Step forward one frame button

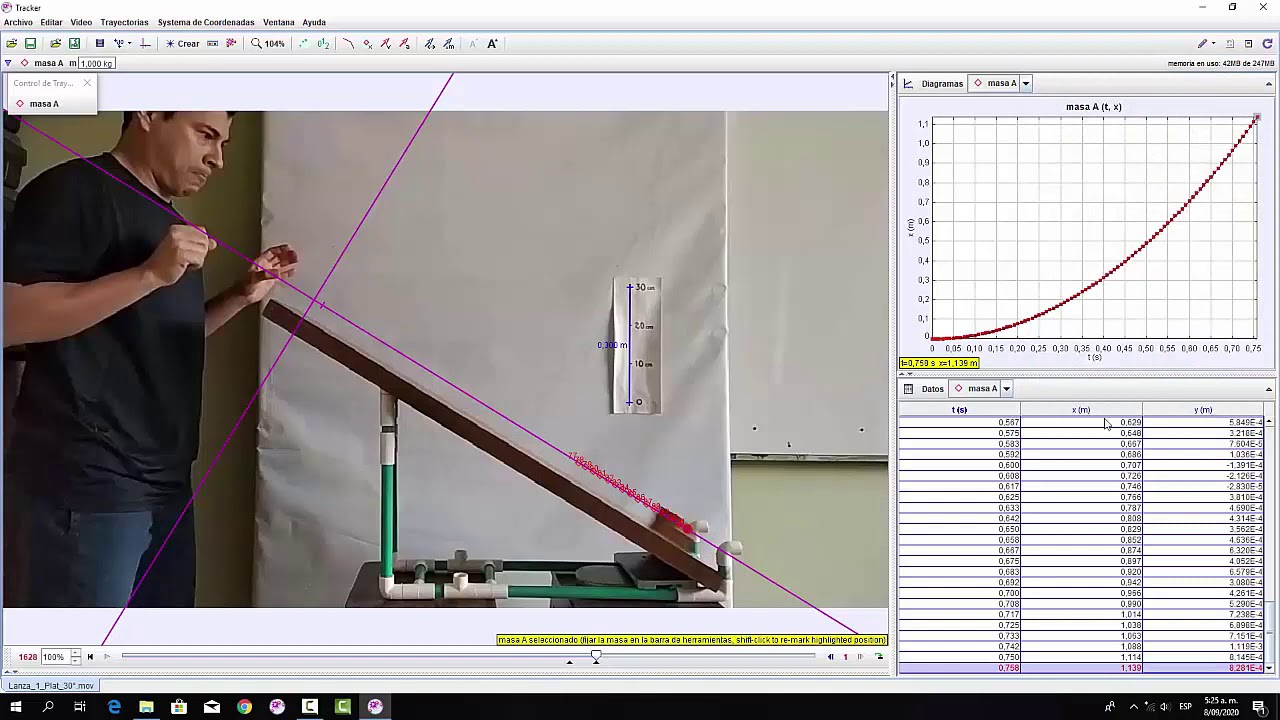coord(859,657)
